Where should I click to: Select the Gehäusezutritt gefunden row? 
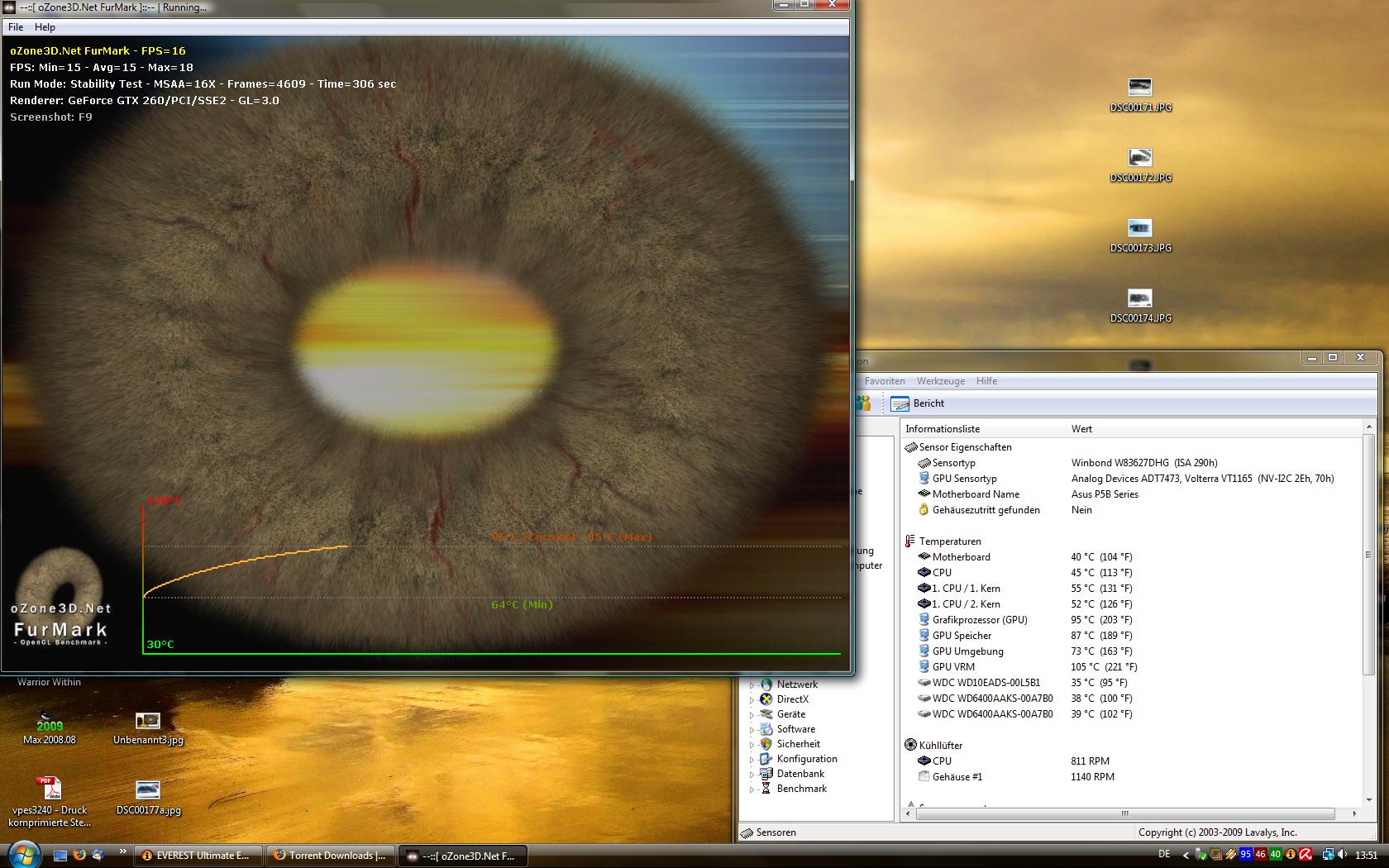tap(1131, 510)
